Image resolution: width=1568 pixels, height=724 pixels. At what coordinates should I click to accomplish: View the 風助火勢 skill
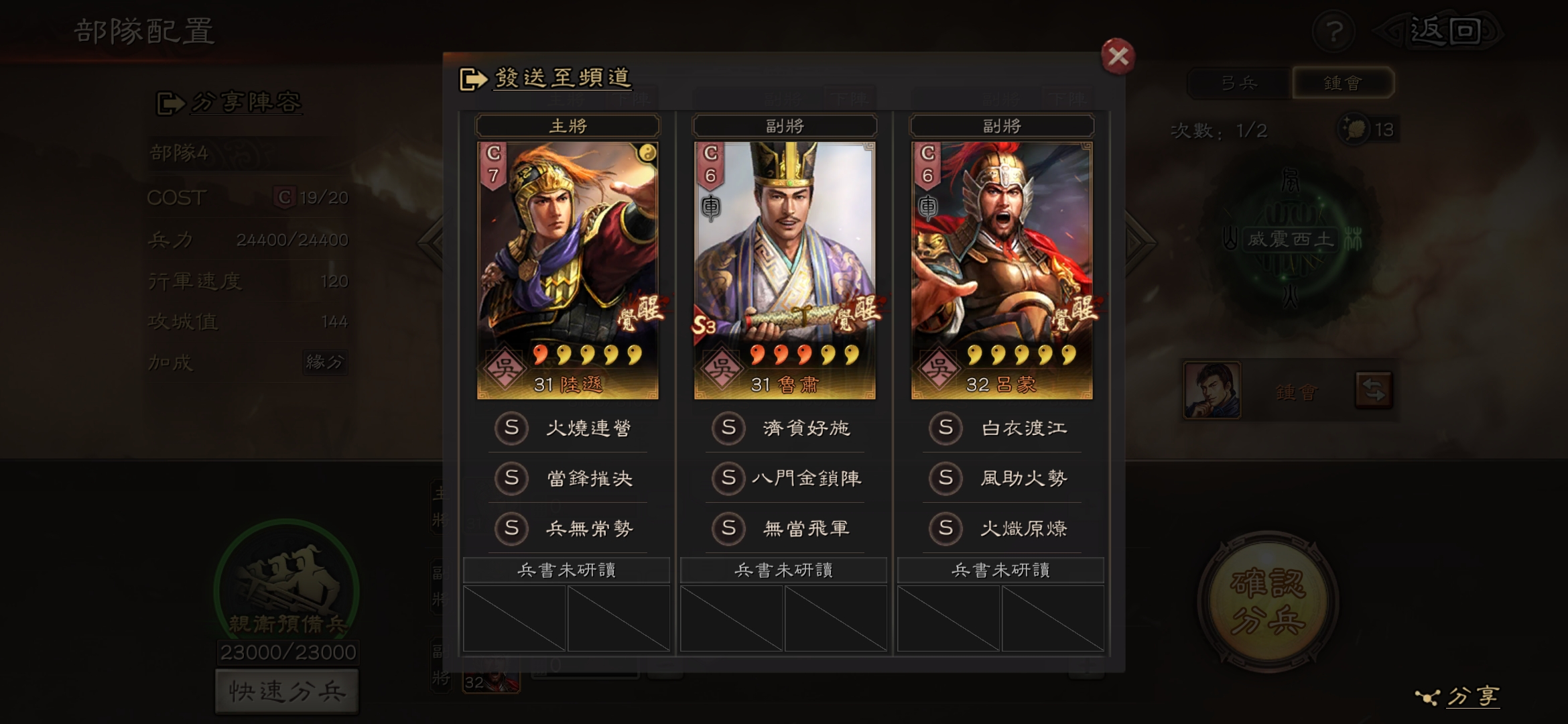click(1024, 478)
